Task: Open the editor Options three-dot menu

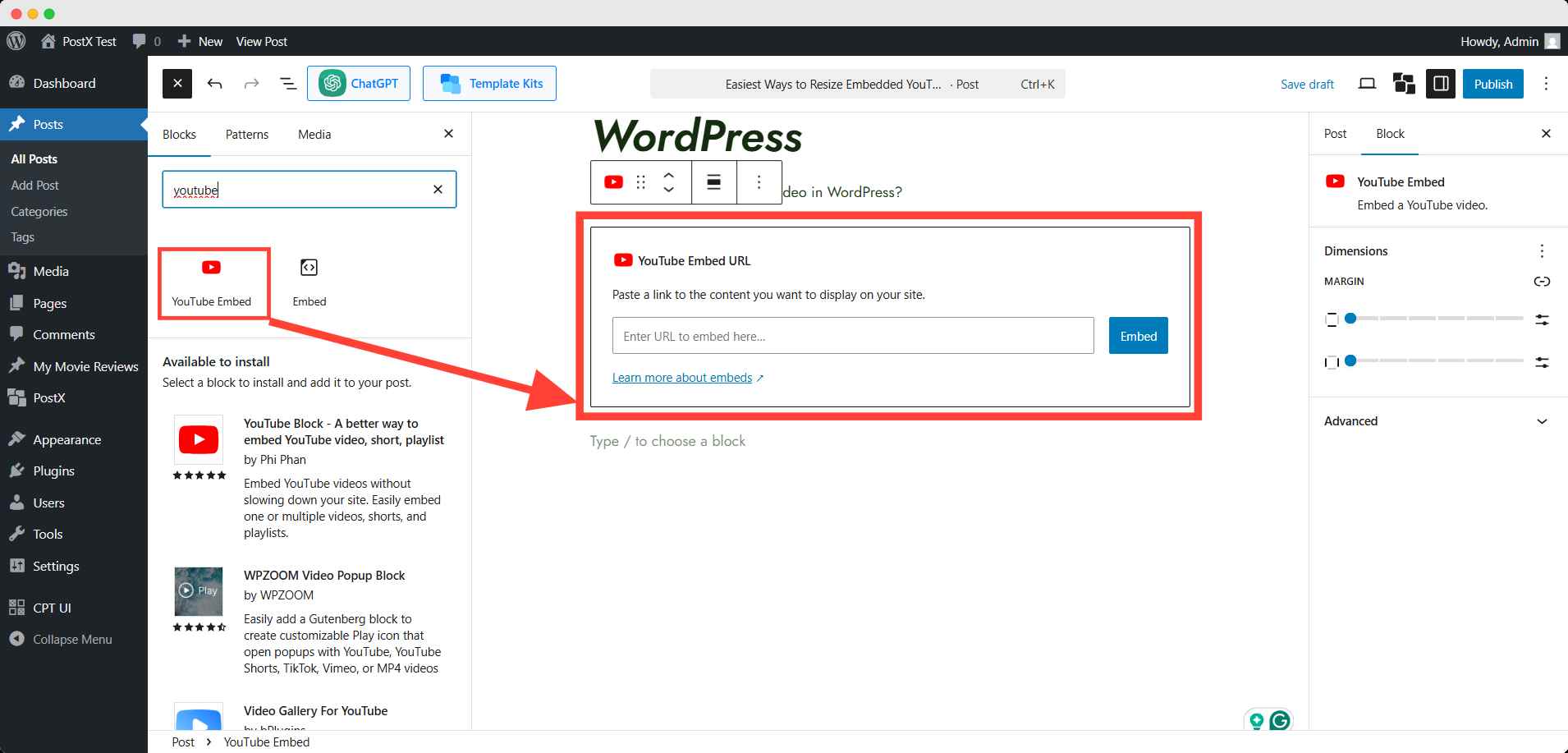Action: (x=1546, y=84)
